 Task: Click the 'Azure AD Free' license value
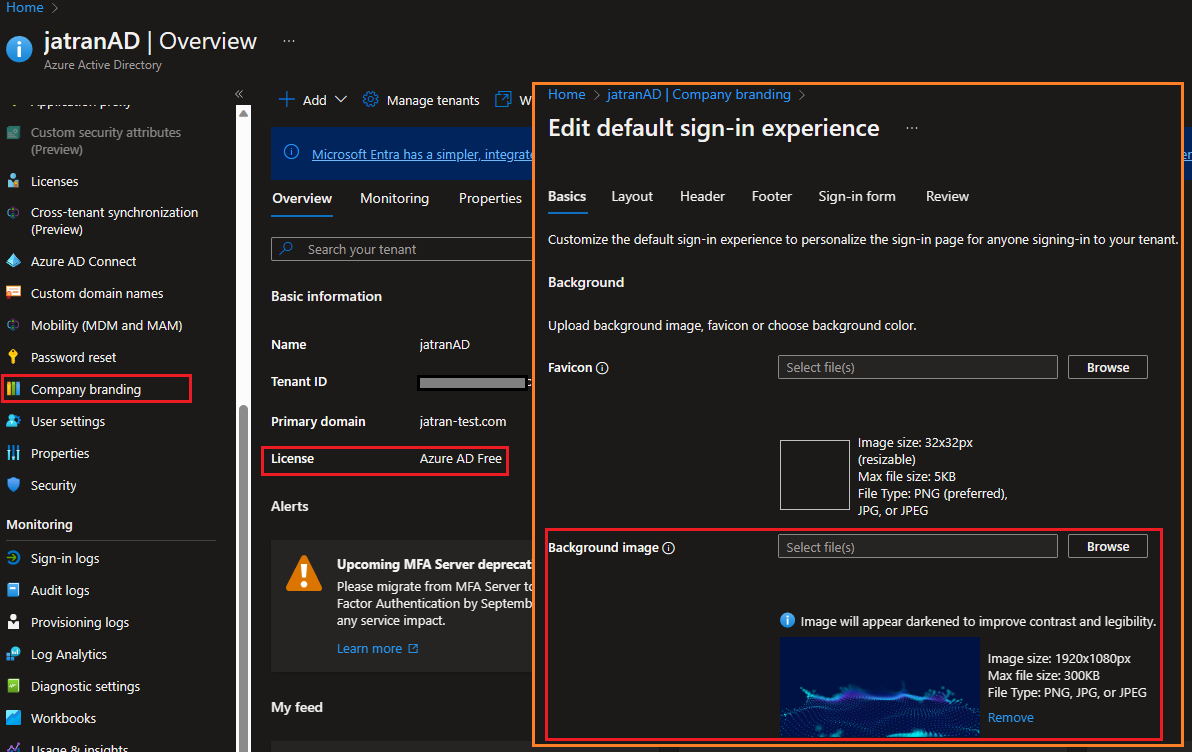coord(461,458)
